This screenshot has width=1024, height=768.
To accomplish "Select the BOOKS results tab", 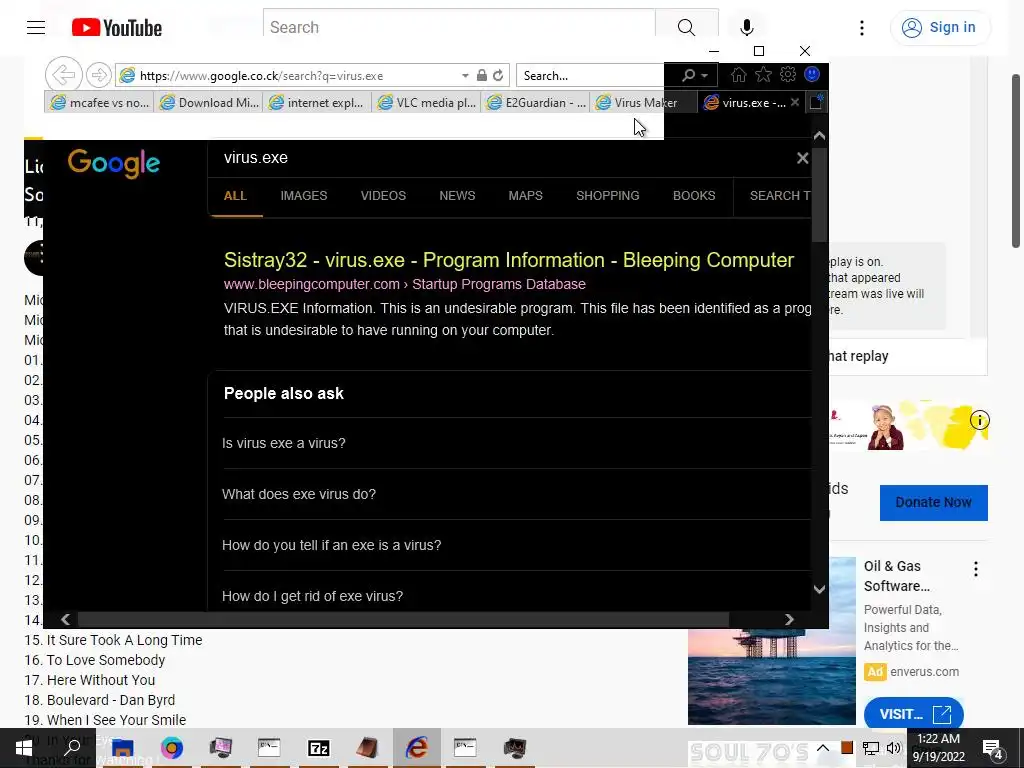I will click(694, 196).
